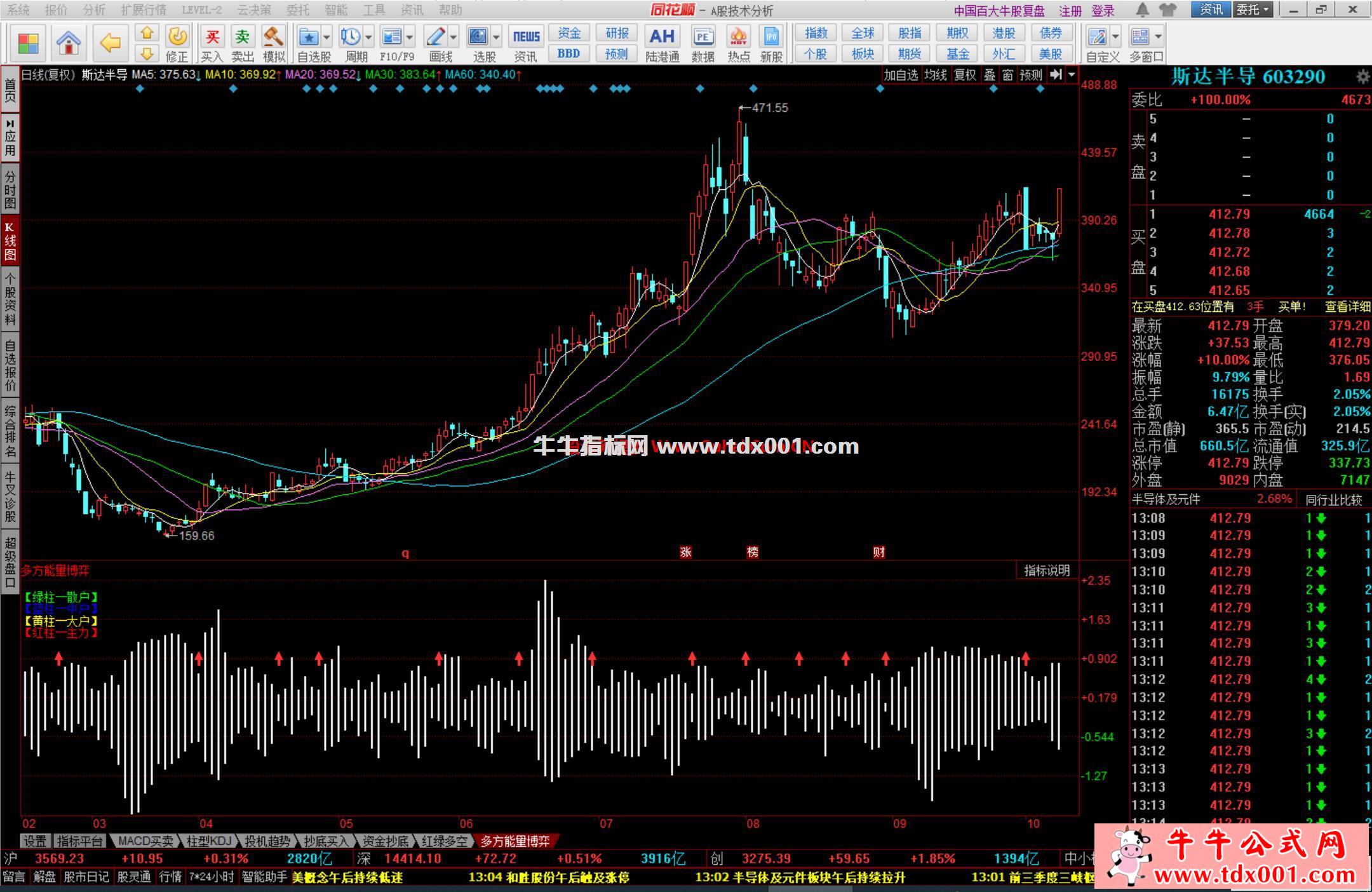The width and height of the screenshot is (1372, 892).
Task: Click the 自定义 customize icon
Action: pyautogui.click(x=1097, y=37)
